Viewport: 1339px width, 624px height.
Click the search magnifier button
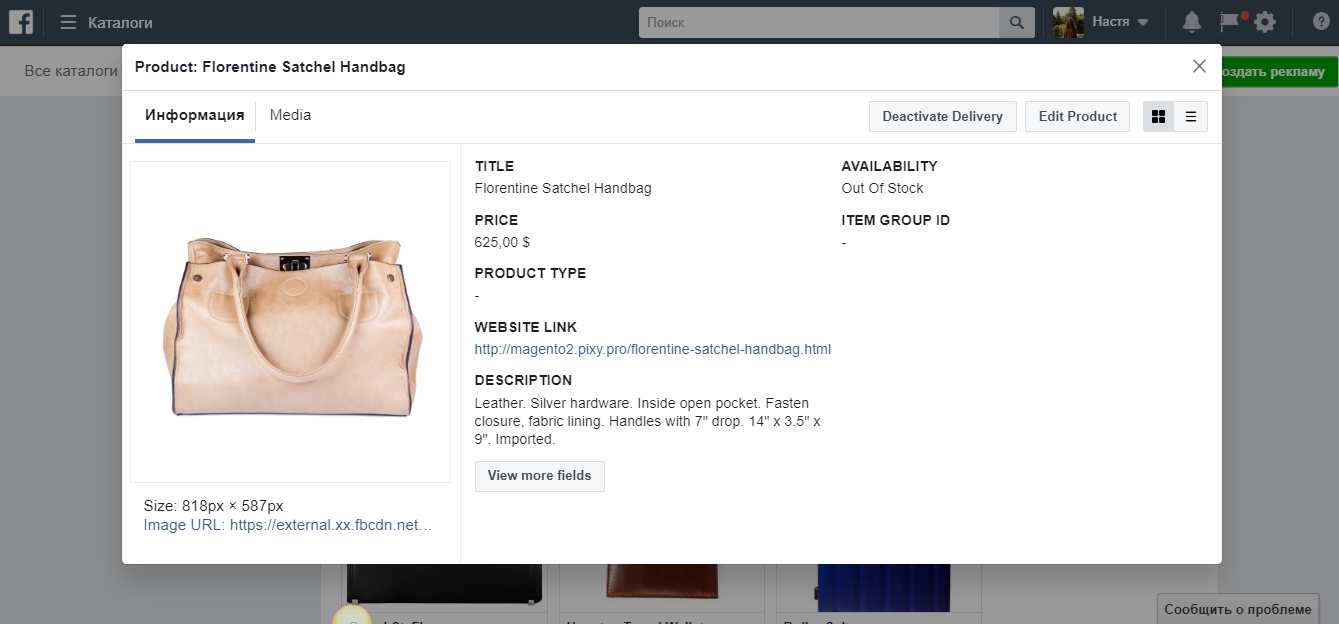click(1016, 22)
